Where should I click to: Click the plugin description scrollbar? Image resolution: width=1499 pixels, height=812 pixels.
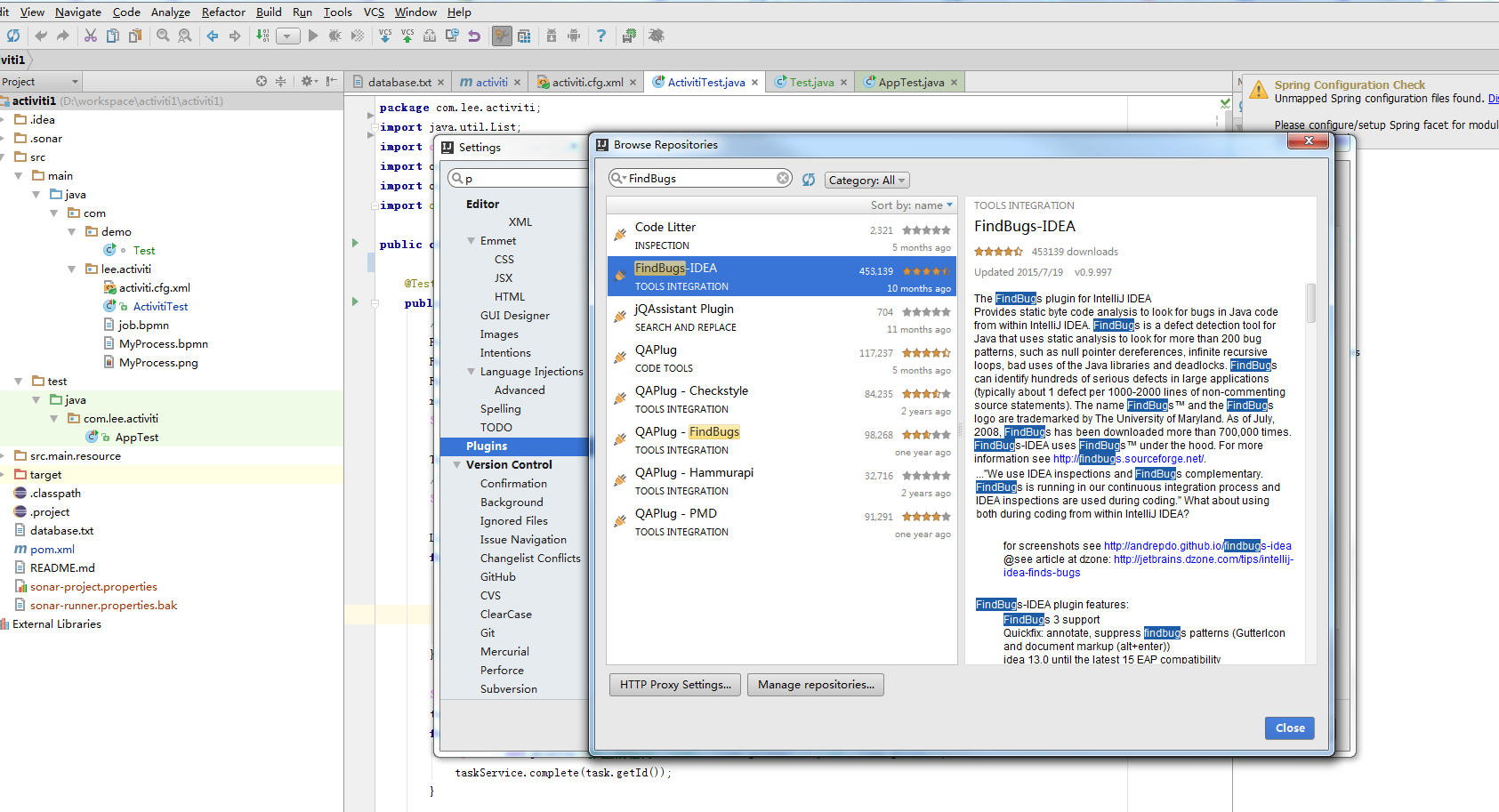(1310, 302)
